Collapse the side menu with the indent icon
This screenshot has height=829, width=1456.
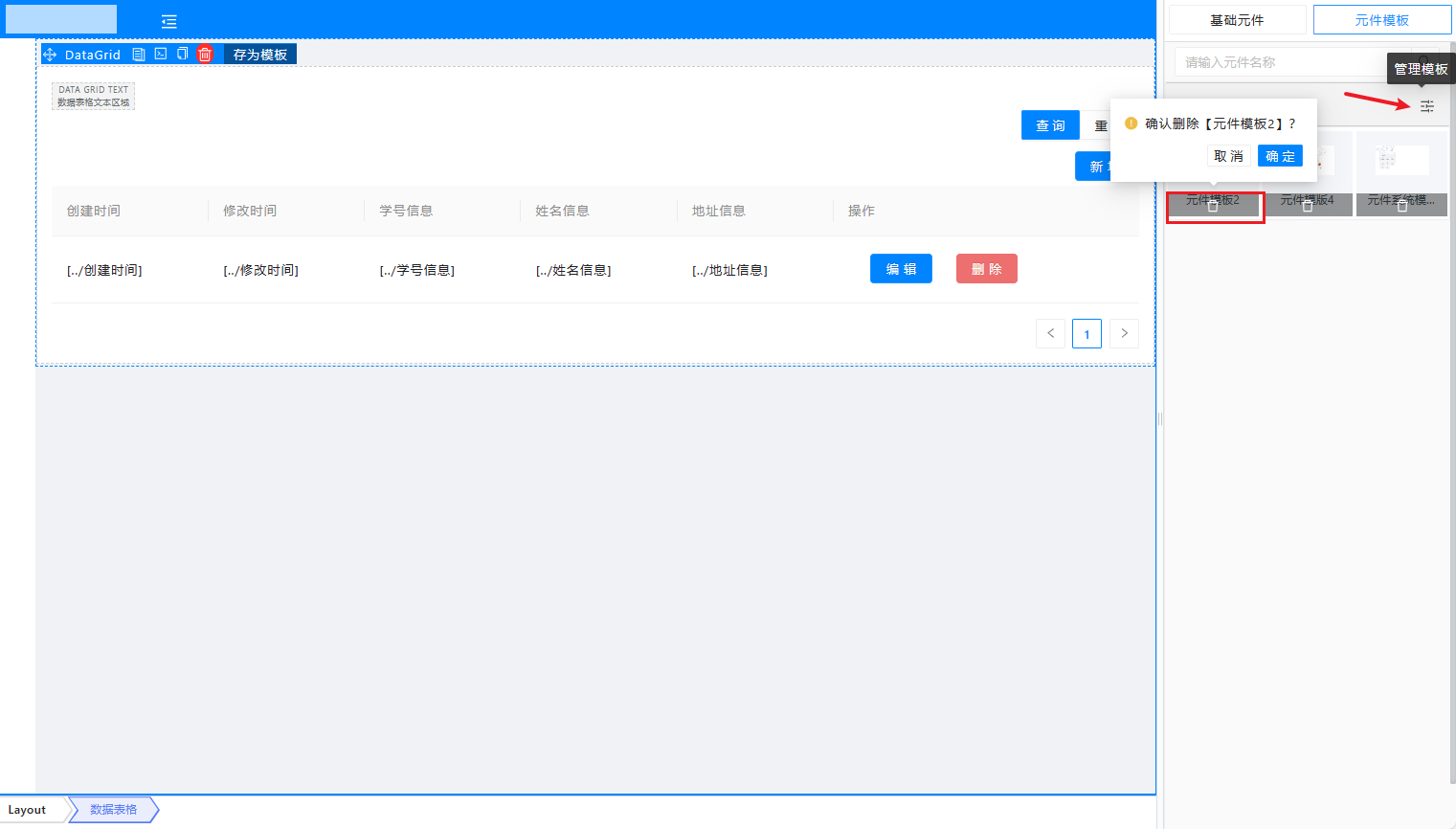[x=169, y=21]
